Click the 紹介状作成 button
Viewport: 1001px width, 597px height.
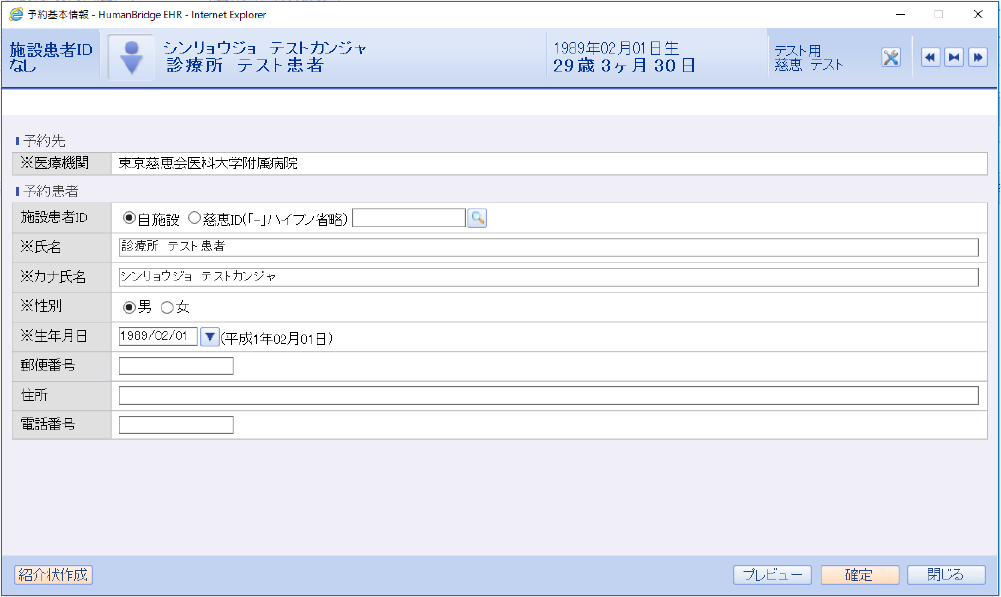tap(53, 575)
